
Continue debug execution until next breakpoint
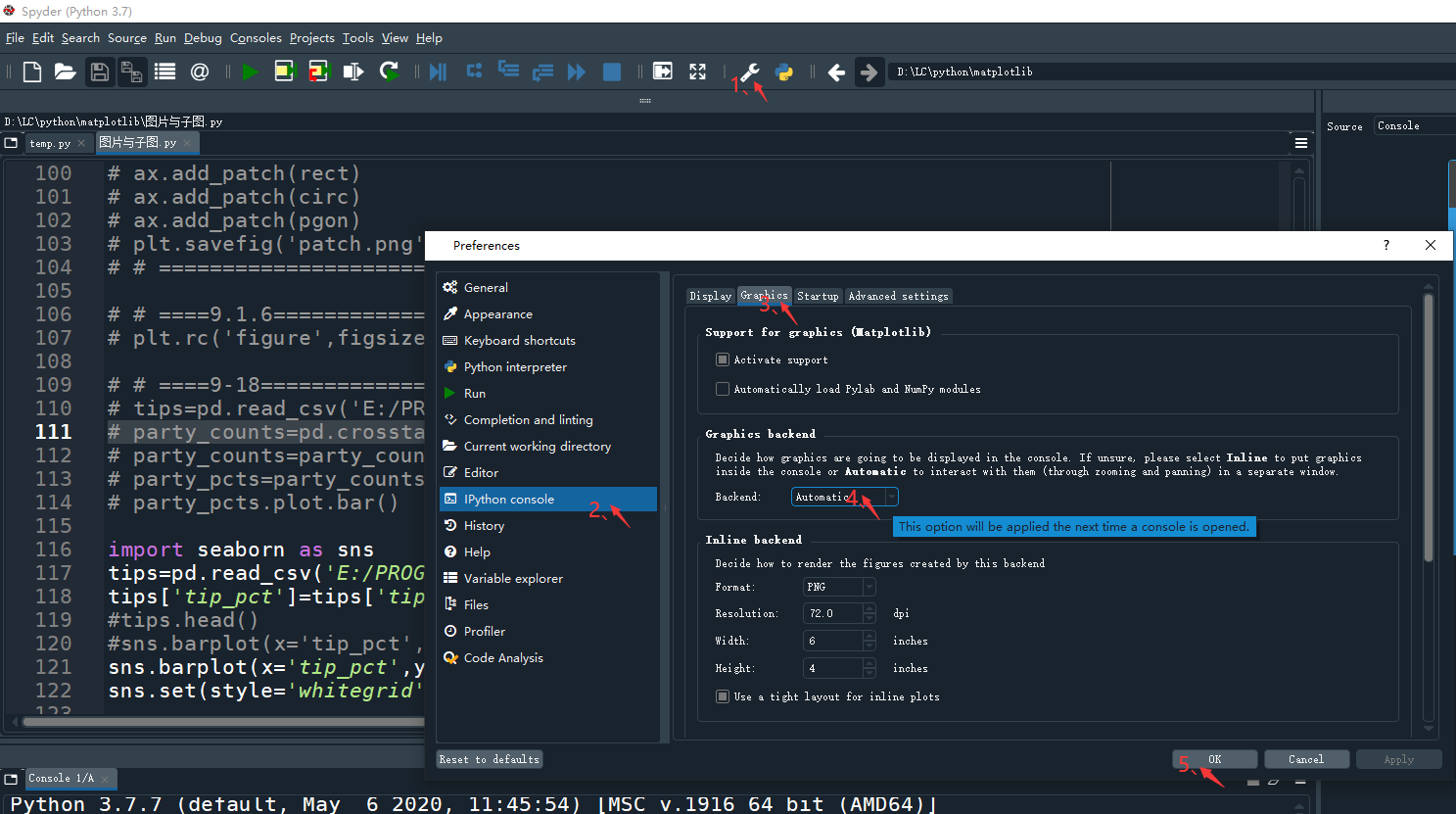pyautogui.click(x=577, y=72)
